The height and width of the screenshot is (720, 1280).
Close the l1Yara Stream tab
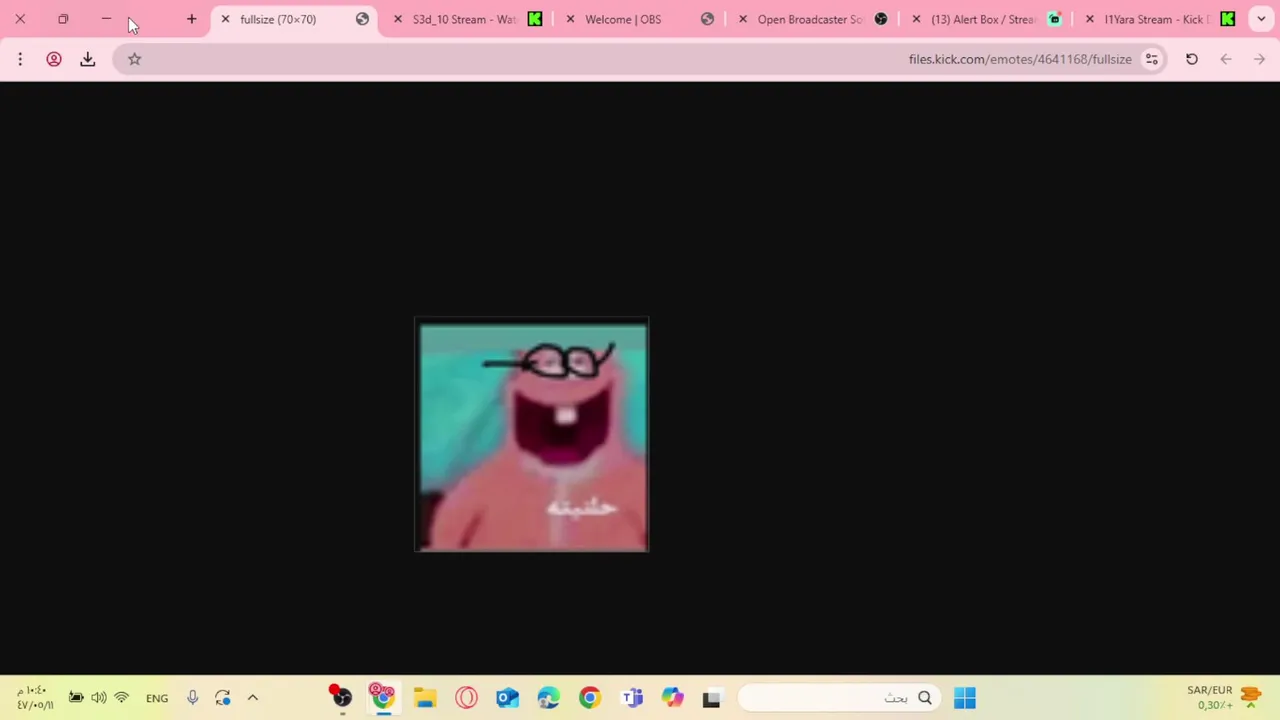click(x=1090, y=19)
